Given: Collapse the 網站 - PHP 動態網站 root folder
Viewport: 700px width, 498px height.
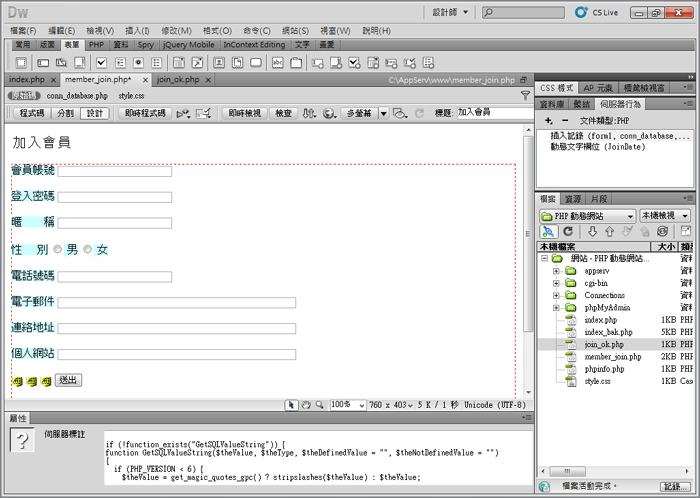Looking at the screenshot, I should [x=544, y=258].
